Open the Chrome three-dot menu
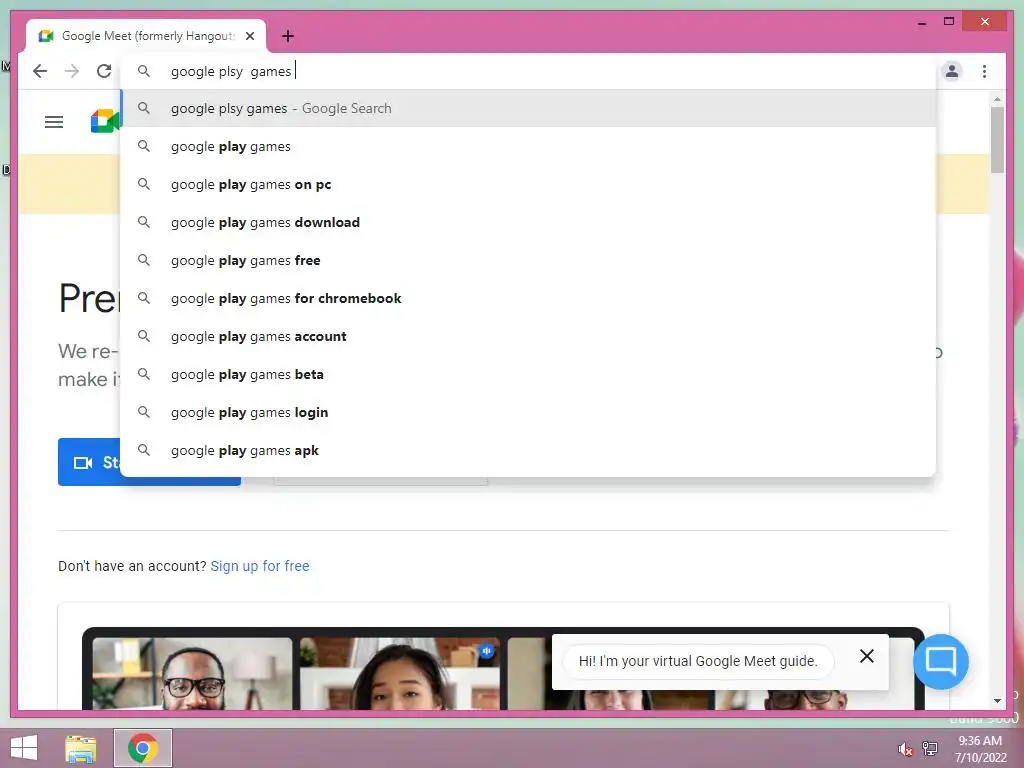Viewport: 1024px width, 768px height. [984, 71]
